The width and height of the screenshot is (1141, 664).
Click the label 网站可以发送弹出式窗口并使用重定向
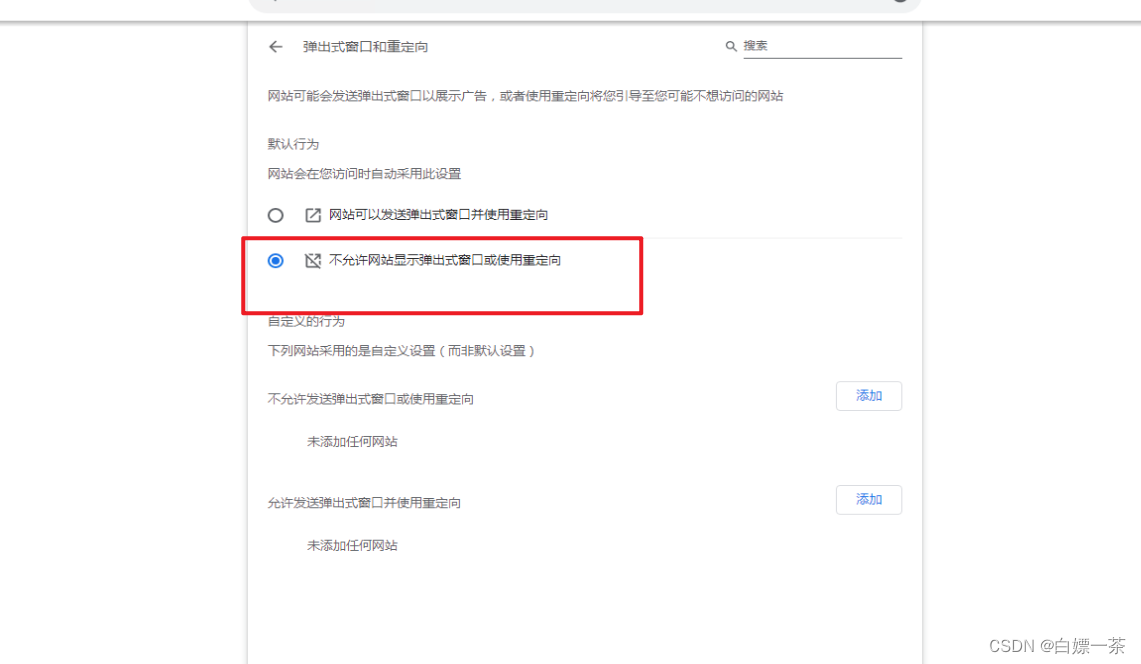coord(438,215)
